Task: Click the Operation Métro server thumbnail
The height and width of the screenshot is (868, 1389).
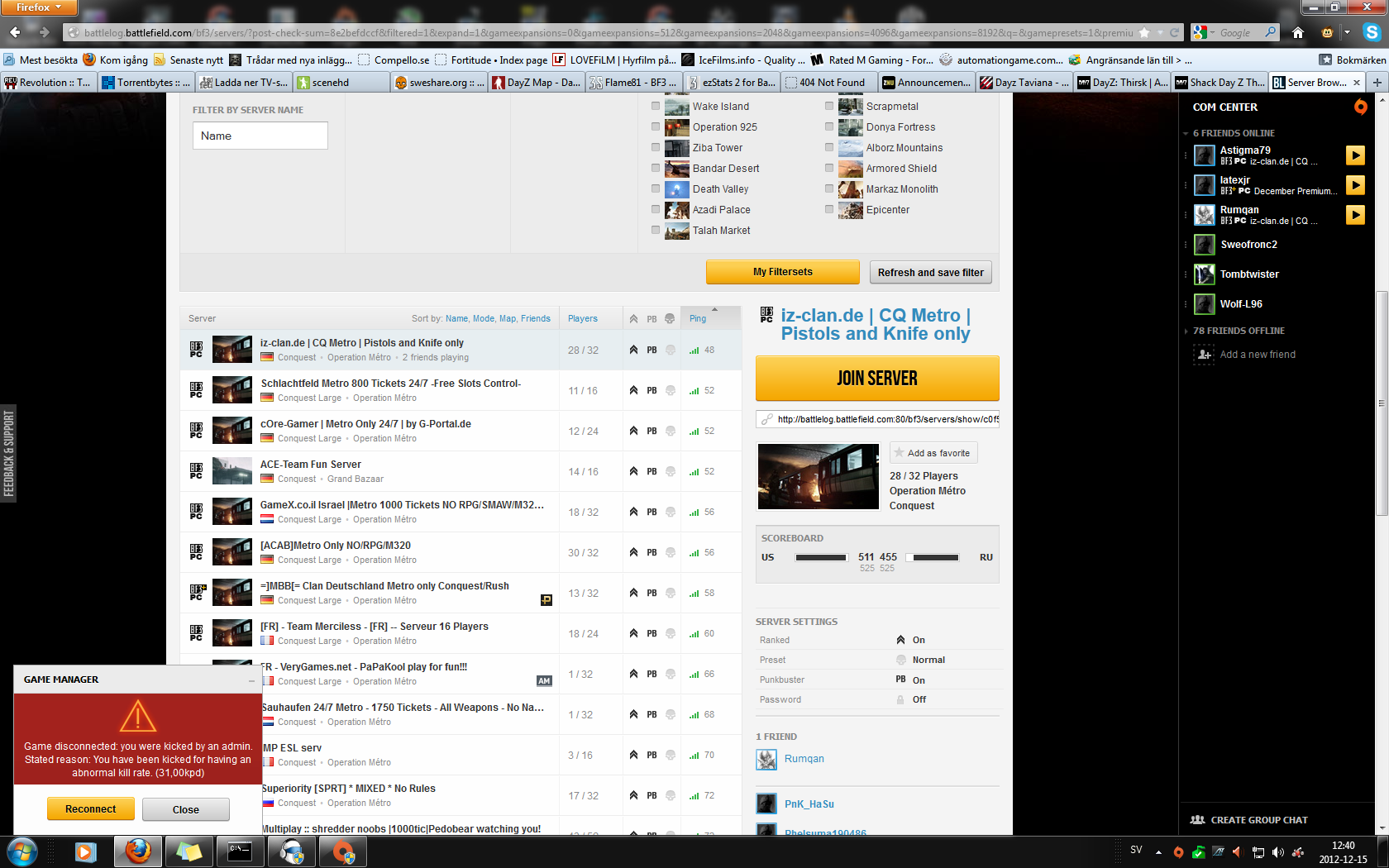Action: point(818,477)
